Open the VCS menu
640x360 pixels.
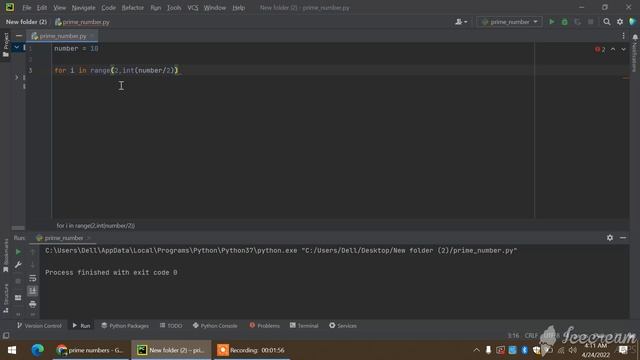(x=193, y=8)
